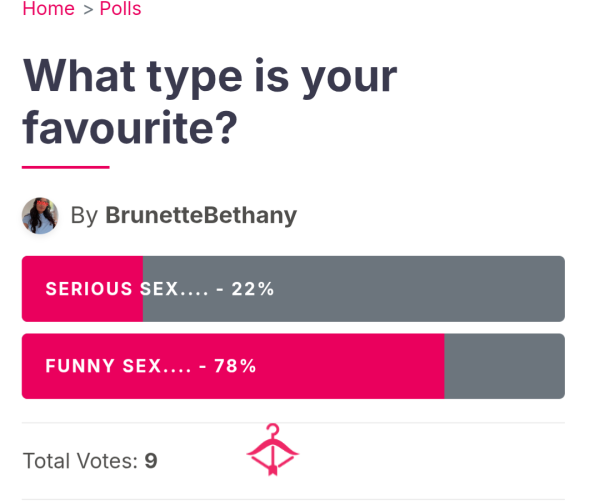The image size is (600, 504).
Task: Open the BrunetteBethany author name
Action: coord(201,215)
